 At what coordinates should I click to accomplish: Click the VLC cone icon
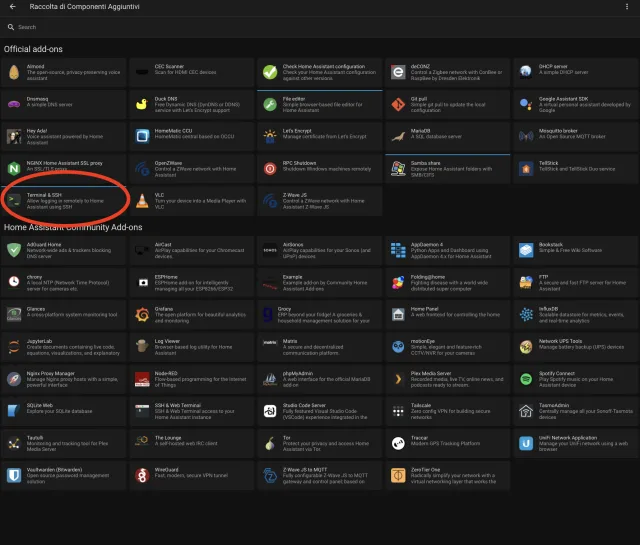(142, 200)
